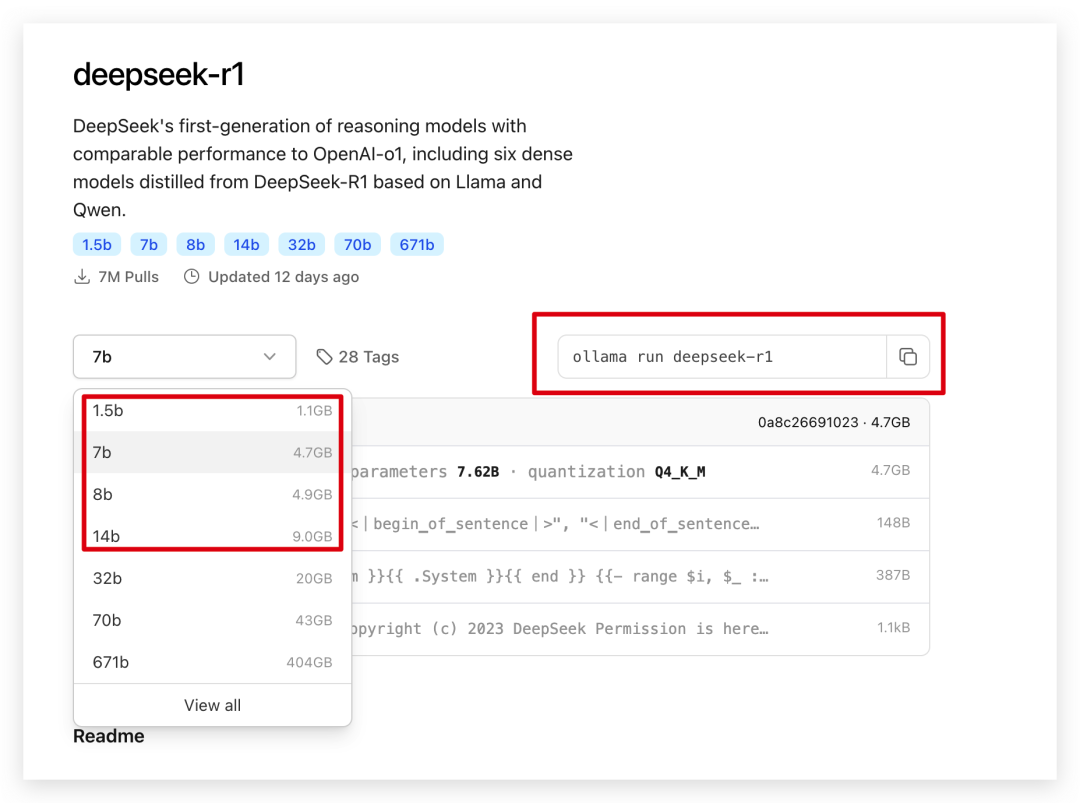Select the 70b size badge
The height and width of the screenshot is (803, 1080).
[x=357, y=244]
